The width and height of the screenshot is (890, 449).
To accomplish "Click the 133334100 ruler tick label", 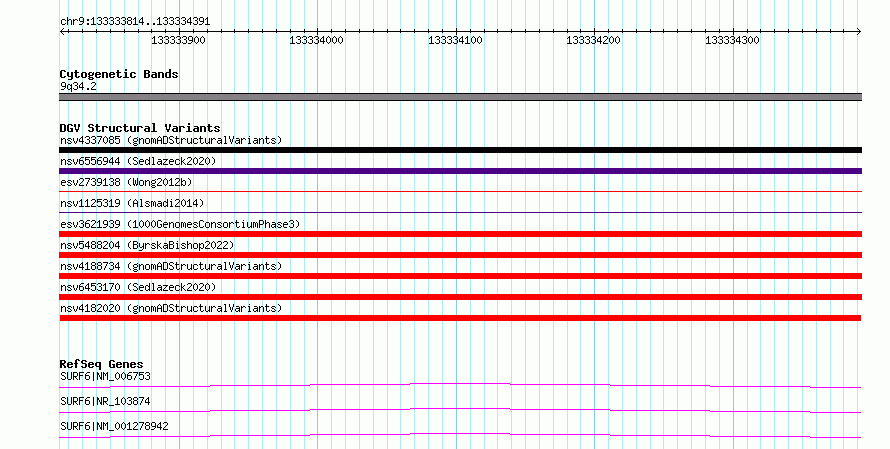I will 455,40.
